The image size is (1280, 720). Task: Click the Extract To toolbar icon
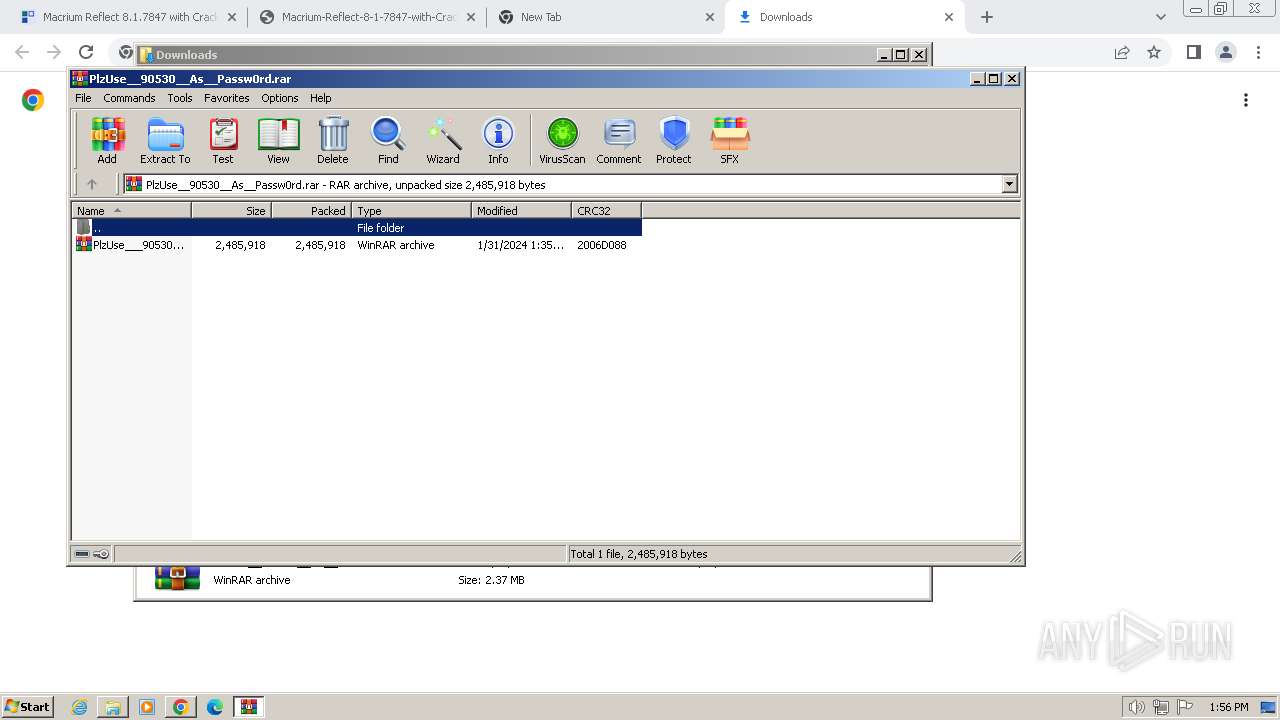coord(165,140)
